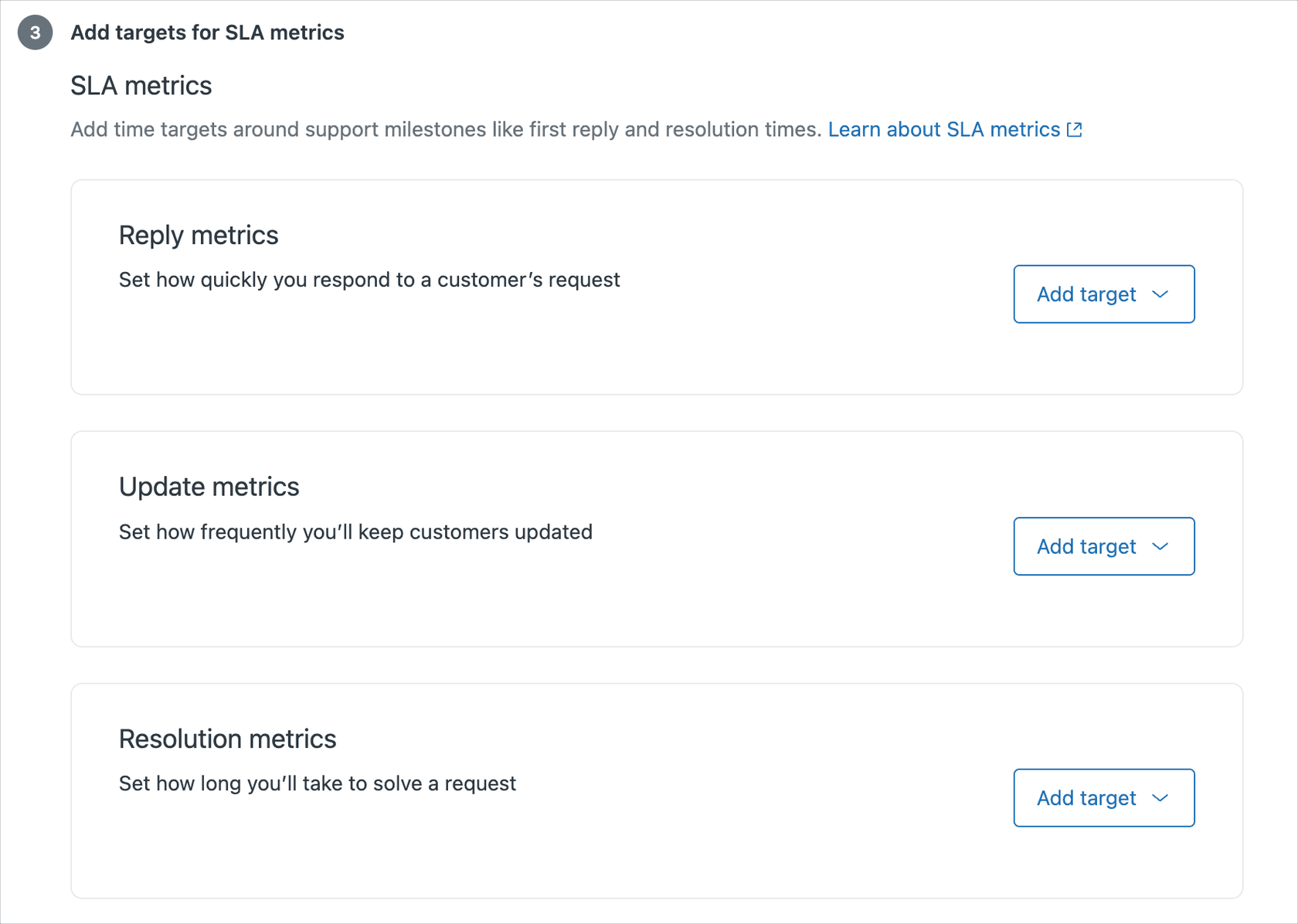The width and height of the screenshot is (1298, 924).
Task: Select the numbered step indicator icon
Action: pyautogui.click(x=34, y=32)
